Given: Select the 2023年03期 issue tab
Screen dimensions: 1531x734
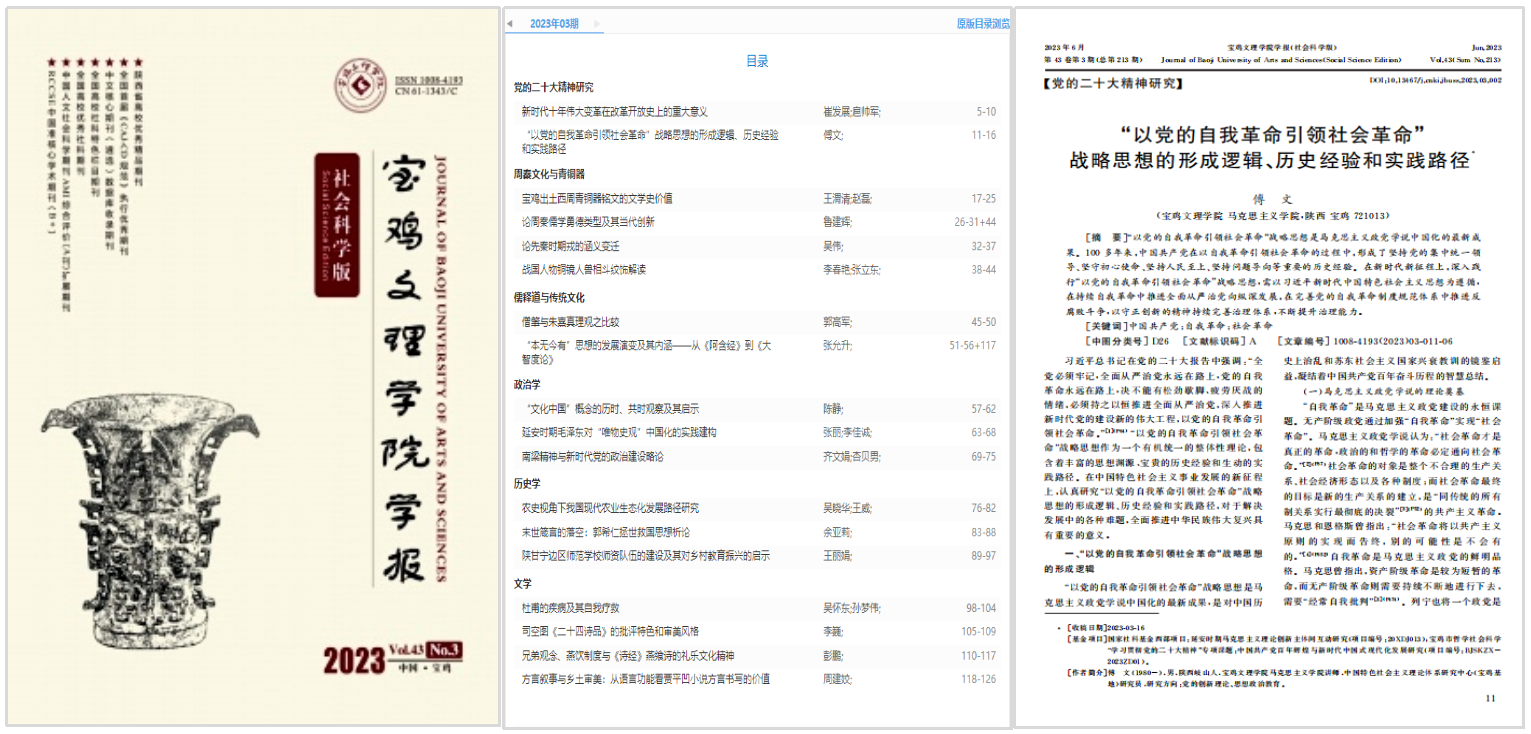Looking at the screenshot, I should (554, 24).
